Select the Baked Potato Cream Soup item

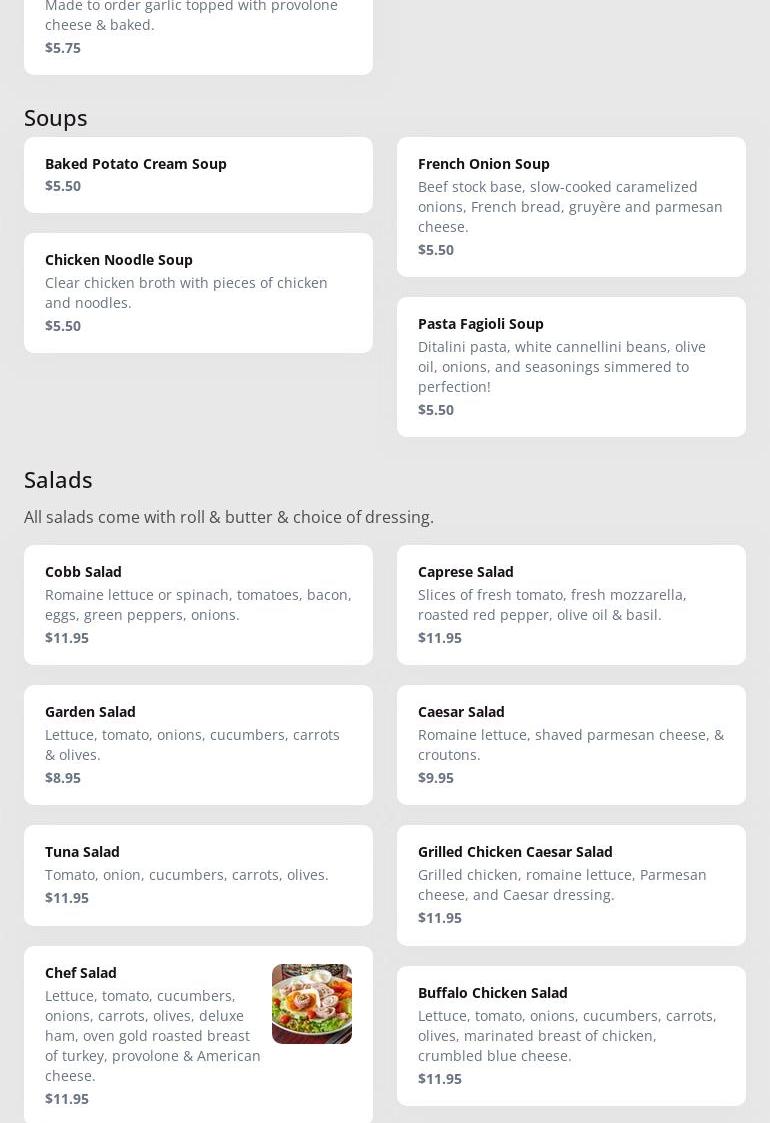[198, 175]
